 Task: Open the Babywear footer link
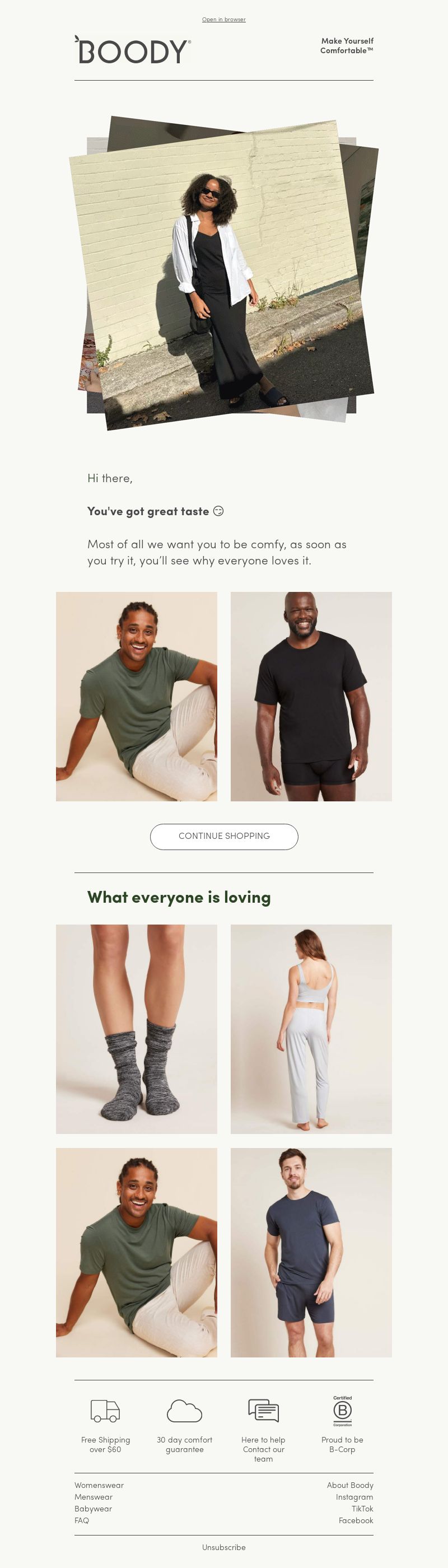point(93,1508)
